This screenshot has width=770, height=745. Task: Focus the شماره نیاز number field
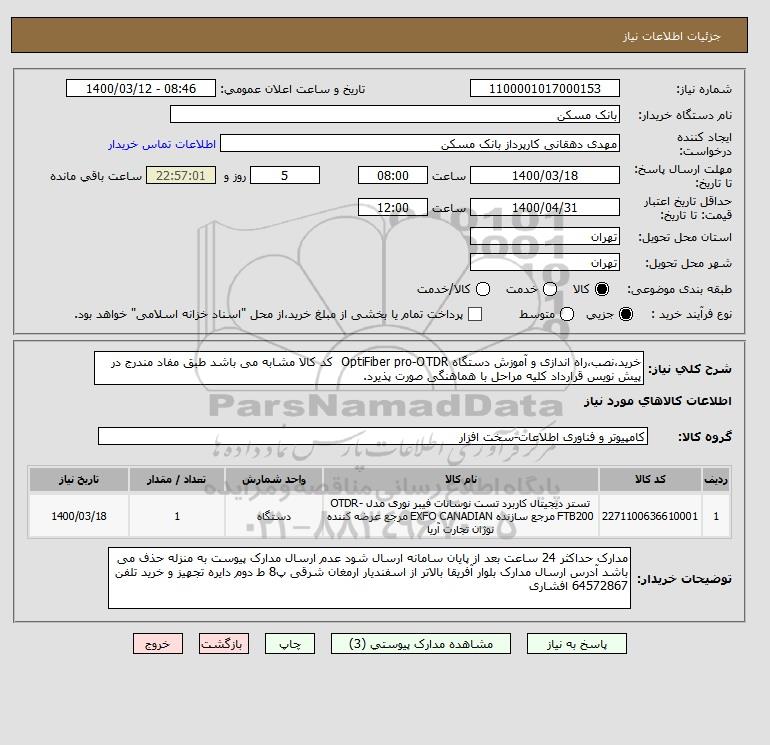coord(545,88)
